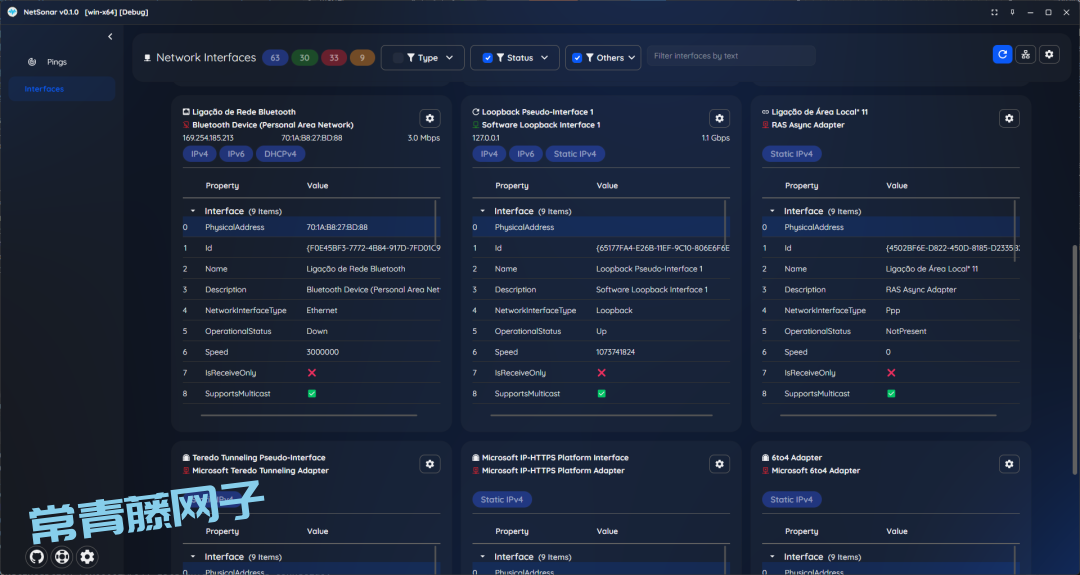Viewport: 1080px width, 575px height.
Task: Click the Filter interfaces by text field
Action: (x=730, y=56)
